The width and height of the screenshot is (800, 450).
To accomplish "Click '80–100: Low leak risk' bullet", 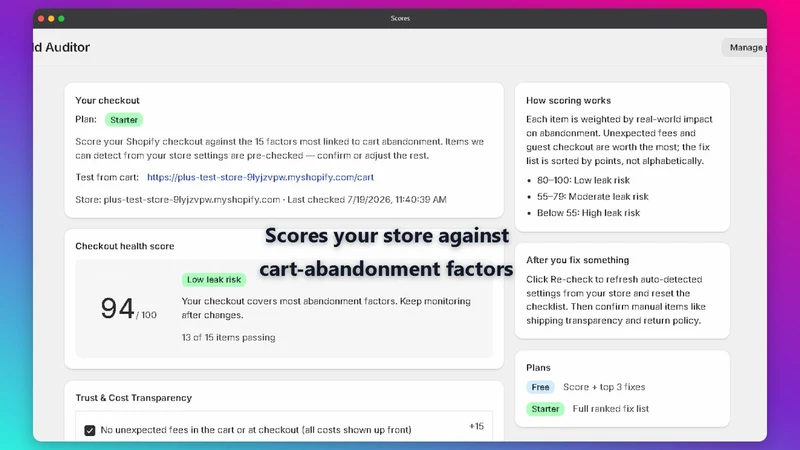I will click(583, 180).
